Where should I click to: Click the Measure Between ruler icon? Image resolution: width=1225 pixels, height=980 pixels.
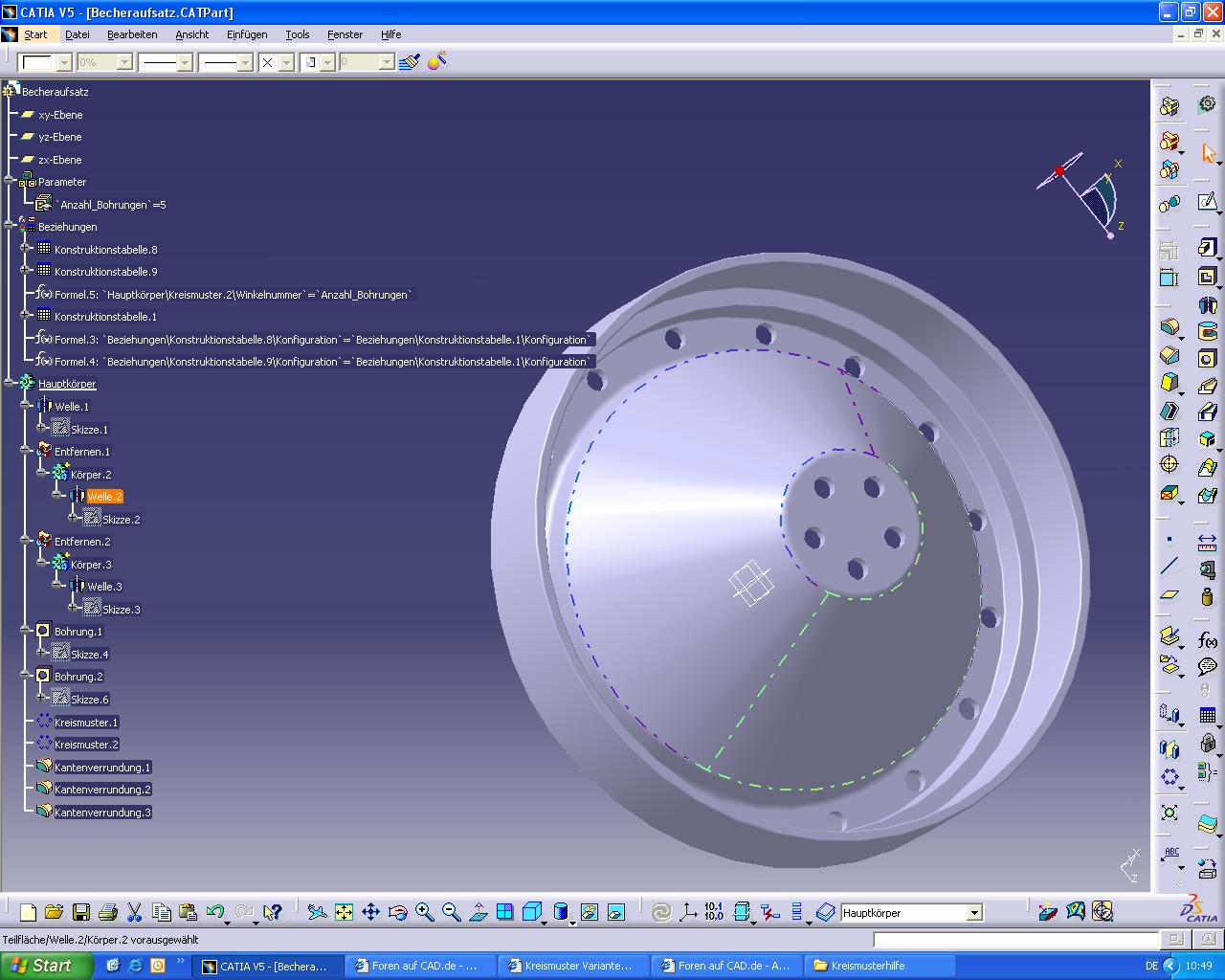pyautogui.click(x=1207, y=543)
